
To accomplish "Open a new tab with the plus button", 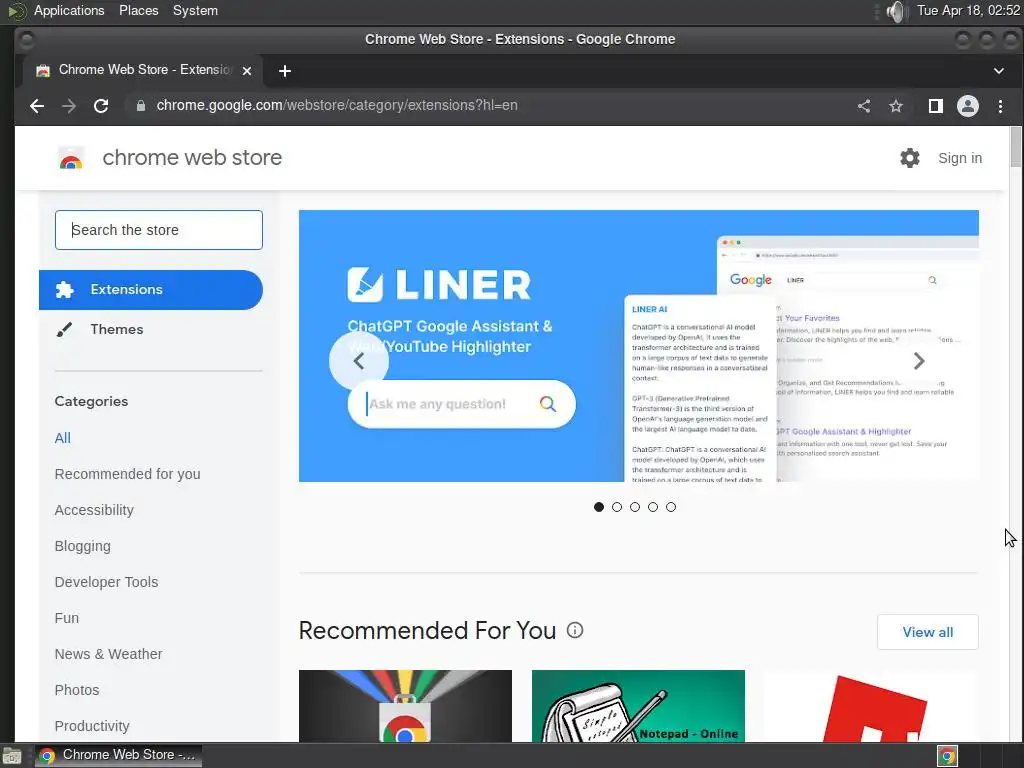I will (x=285, y=71).
